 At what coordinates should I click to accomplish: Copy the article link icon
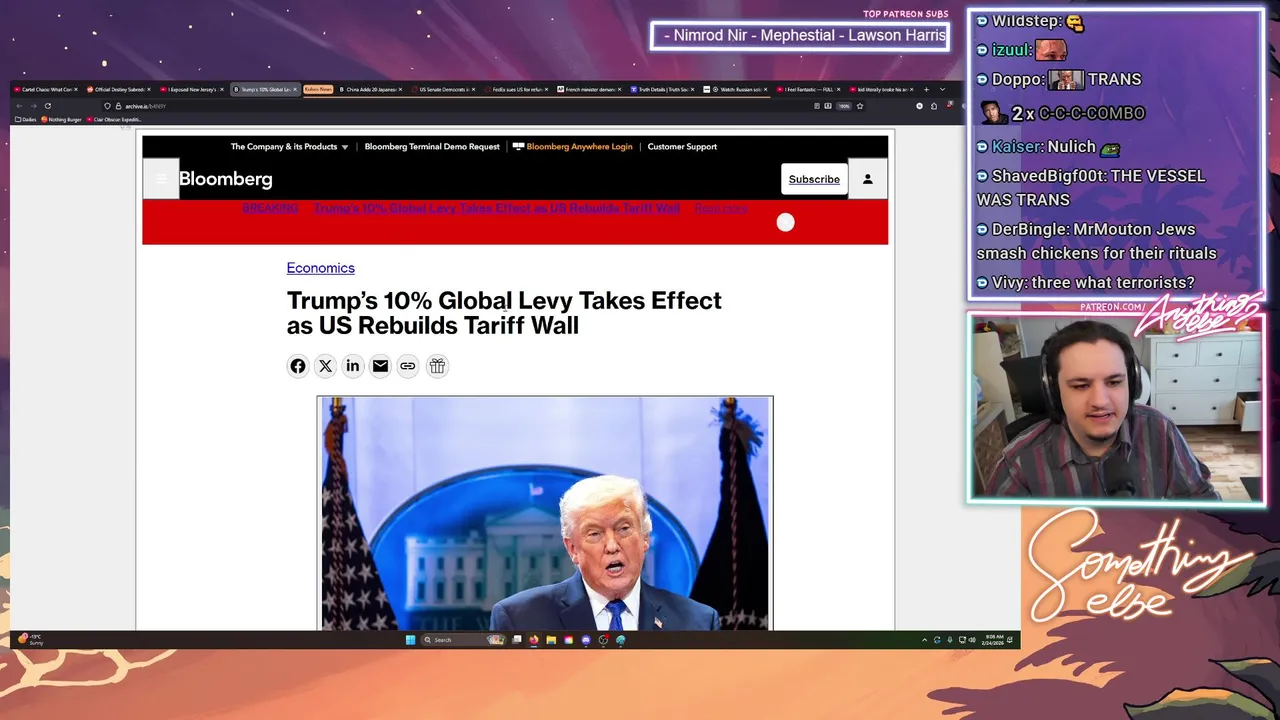point(408,366)
